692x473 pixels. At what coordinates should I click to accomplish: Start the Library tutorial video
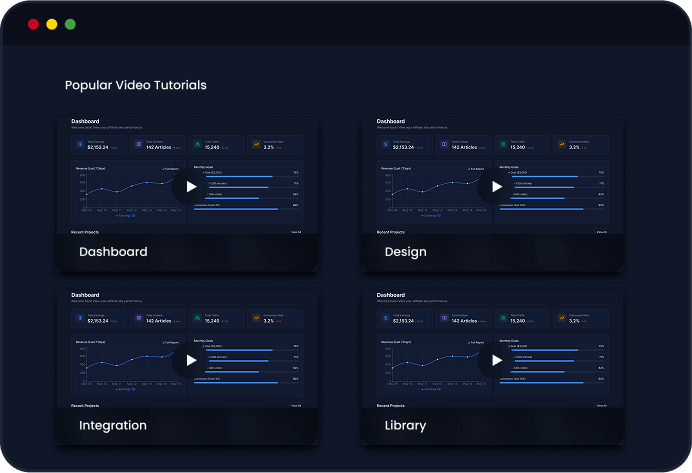[x=497, y=360]
